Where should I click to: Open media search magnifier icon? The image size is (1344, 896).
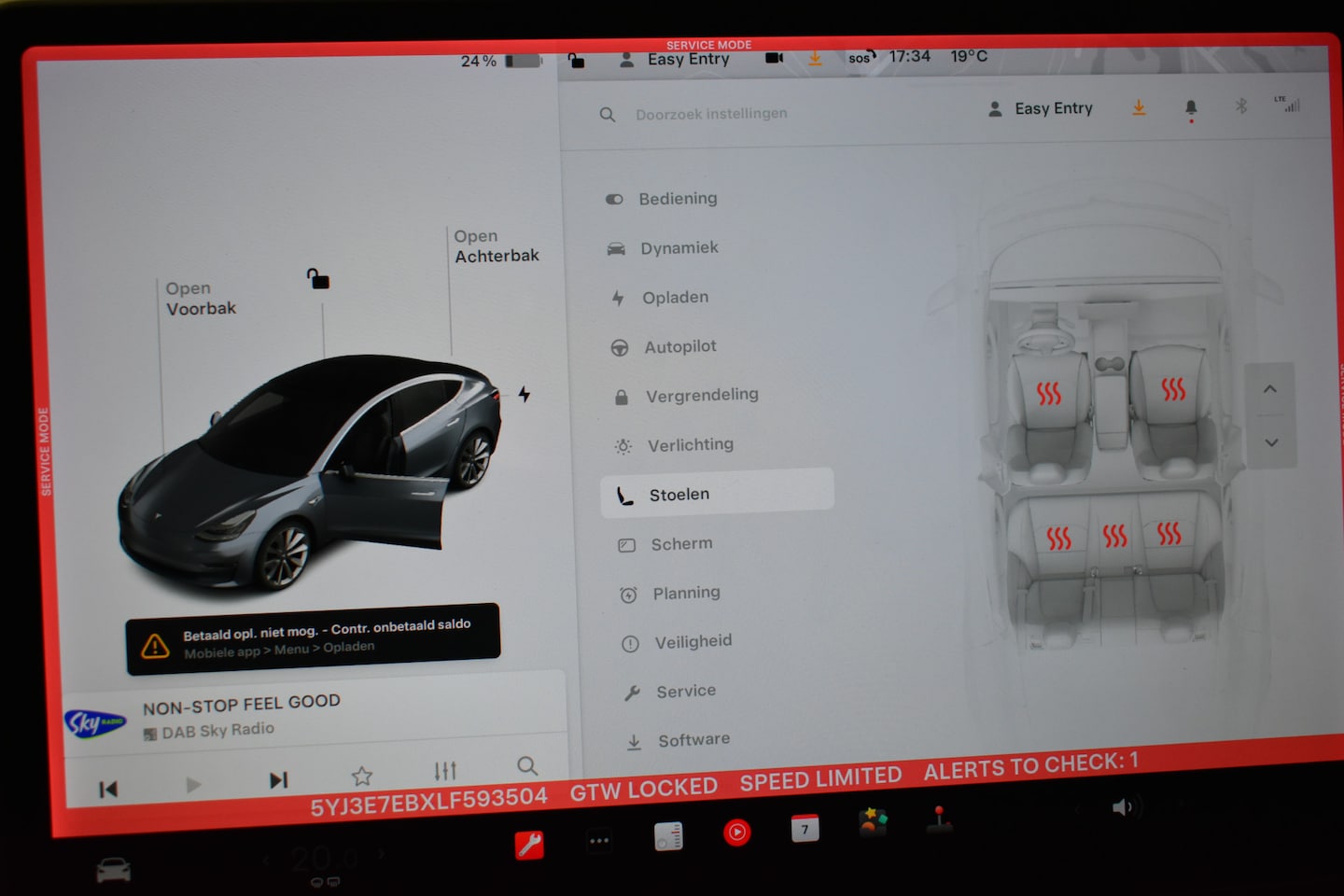click(527, 766)
